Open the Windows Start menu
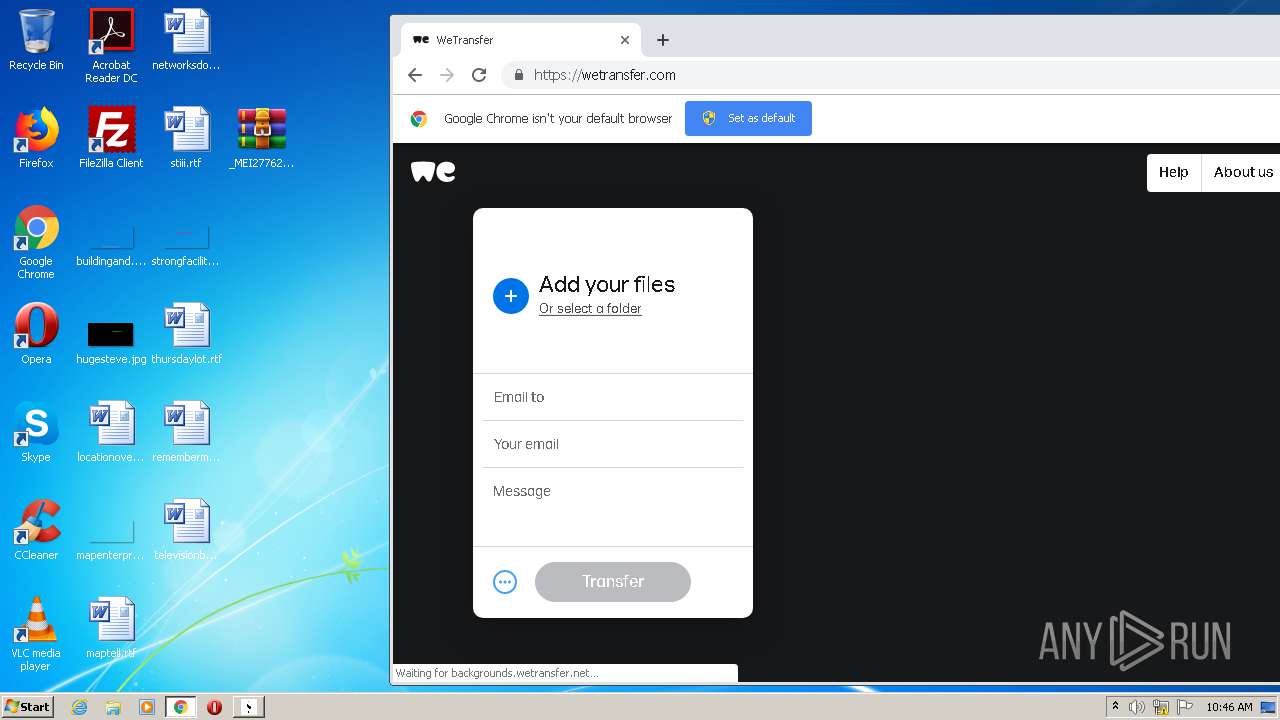This screenshot has width=1280, height=720. tap(27, 707)
